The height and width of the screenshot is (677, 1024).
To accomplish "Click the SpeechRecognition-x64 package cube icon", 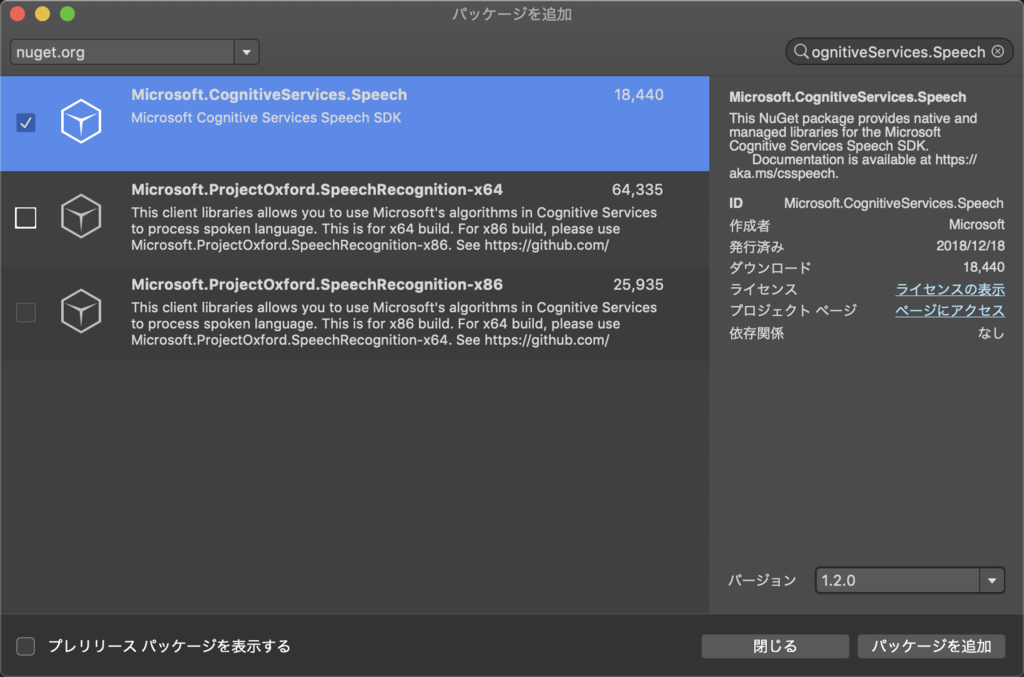I will point(80,216).
